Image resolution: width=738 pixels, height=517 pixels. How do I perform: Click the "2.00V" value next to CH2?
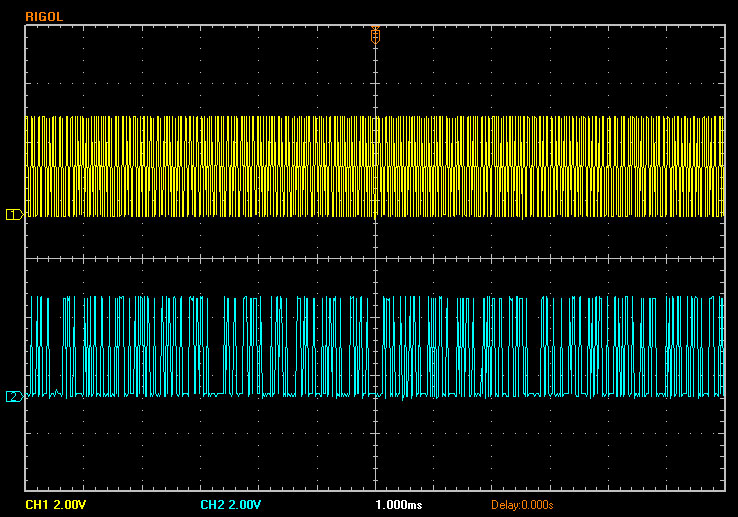click(246, 504)
